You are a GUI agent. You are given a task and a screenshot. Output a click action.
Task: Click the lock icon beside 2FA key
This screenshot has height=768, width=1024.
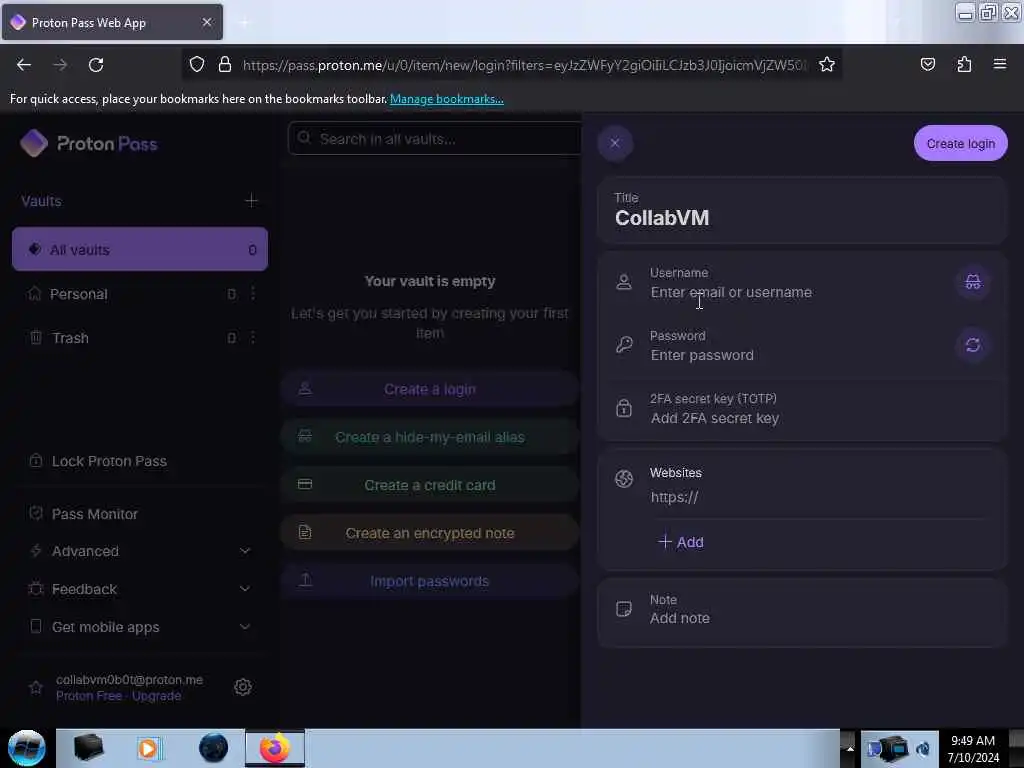[624, 408]
